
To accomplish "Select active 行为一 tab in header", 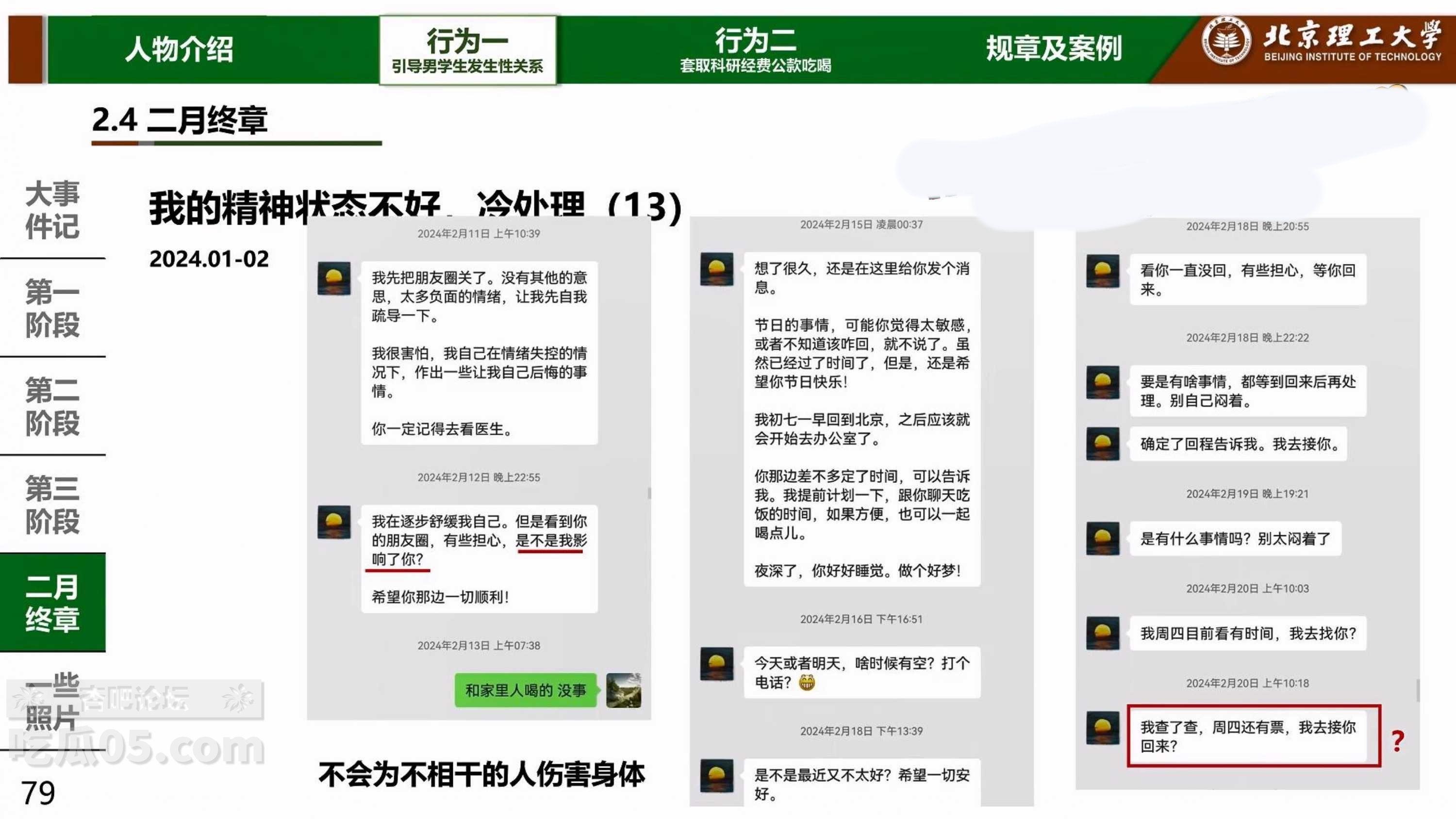I will pos(467,50).
